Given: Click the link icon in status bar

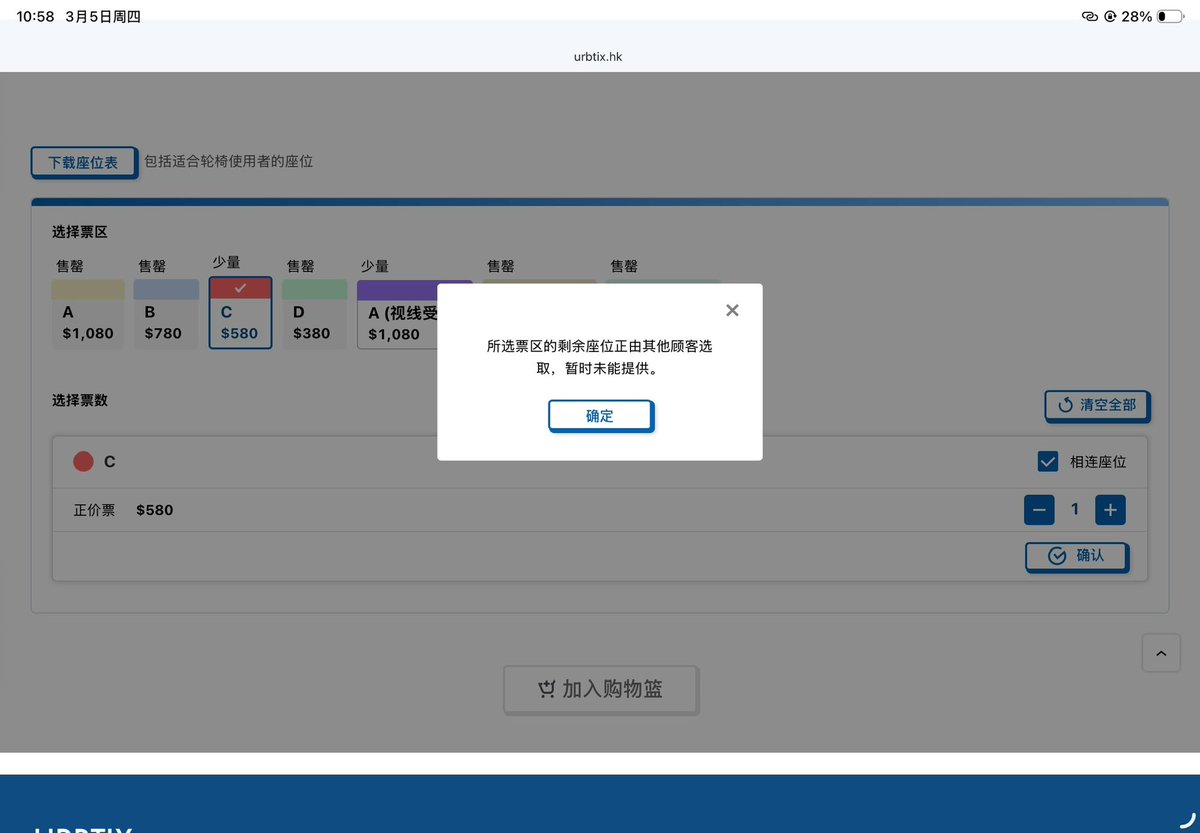Looking at the screenshot, I should 1090,16.
